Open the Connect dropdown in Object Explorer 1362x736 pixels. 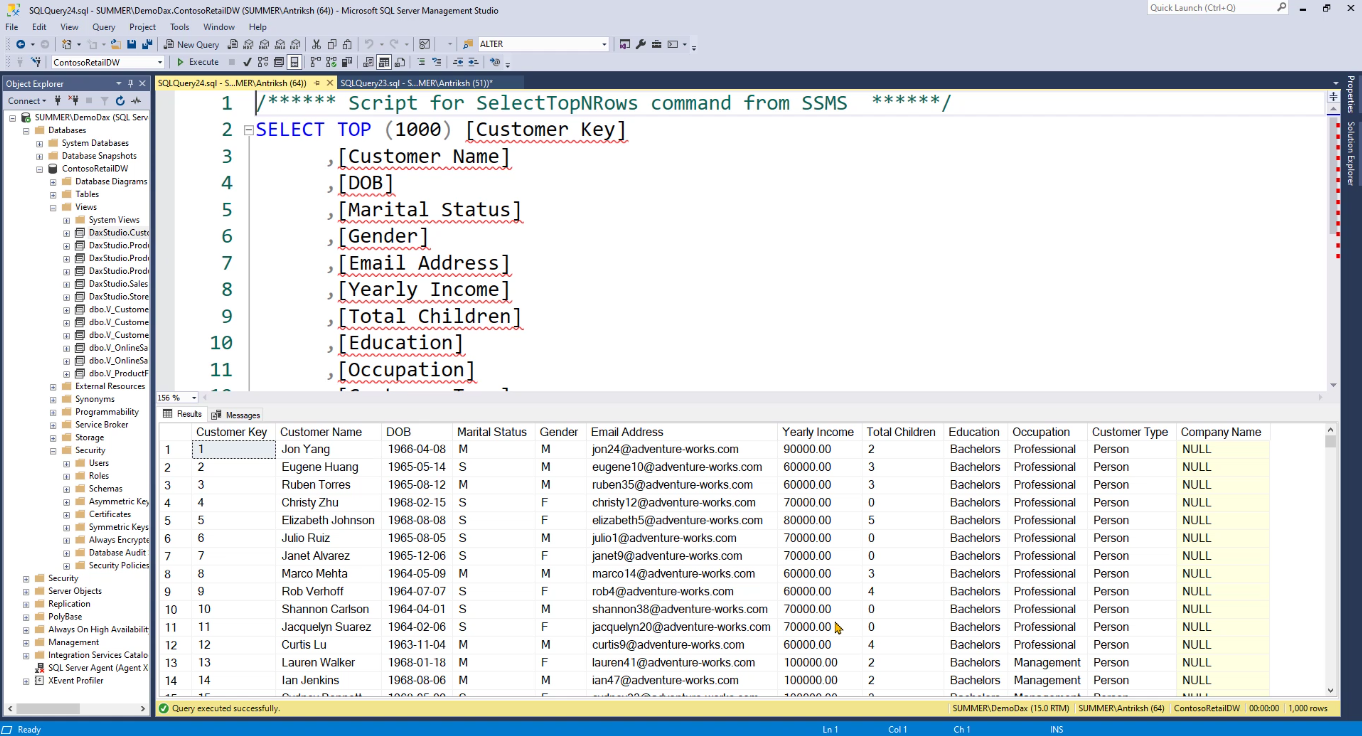click(26, 100)
